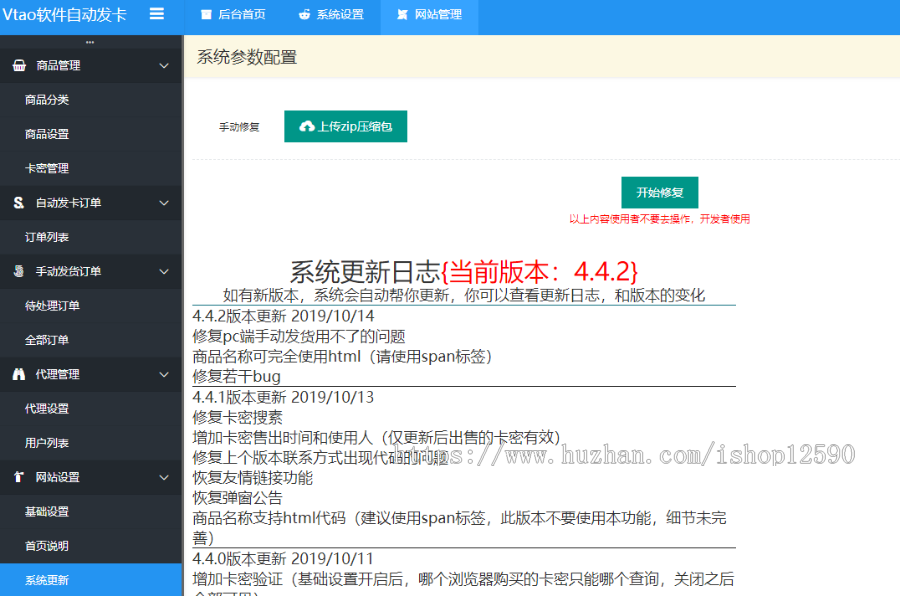Click the 网站设置 group label
900x596 pixels.
click(57, 477)
